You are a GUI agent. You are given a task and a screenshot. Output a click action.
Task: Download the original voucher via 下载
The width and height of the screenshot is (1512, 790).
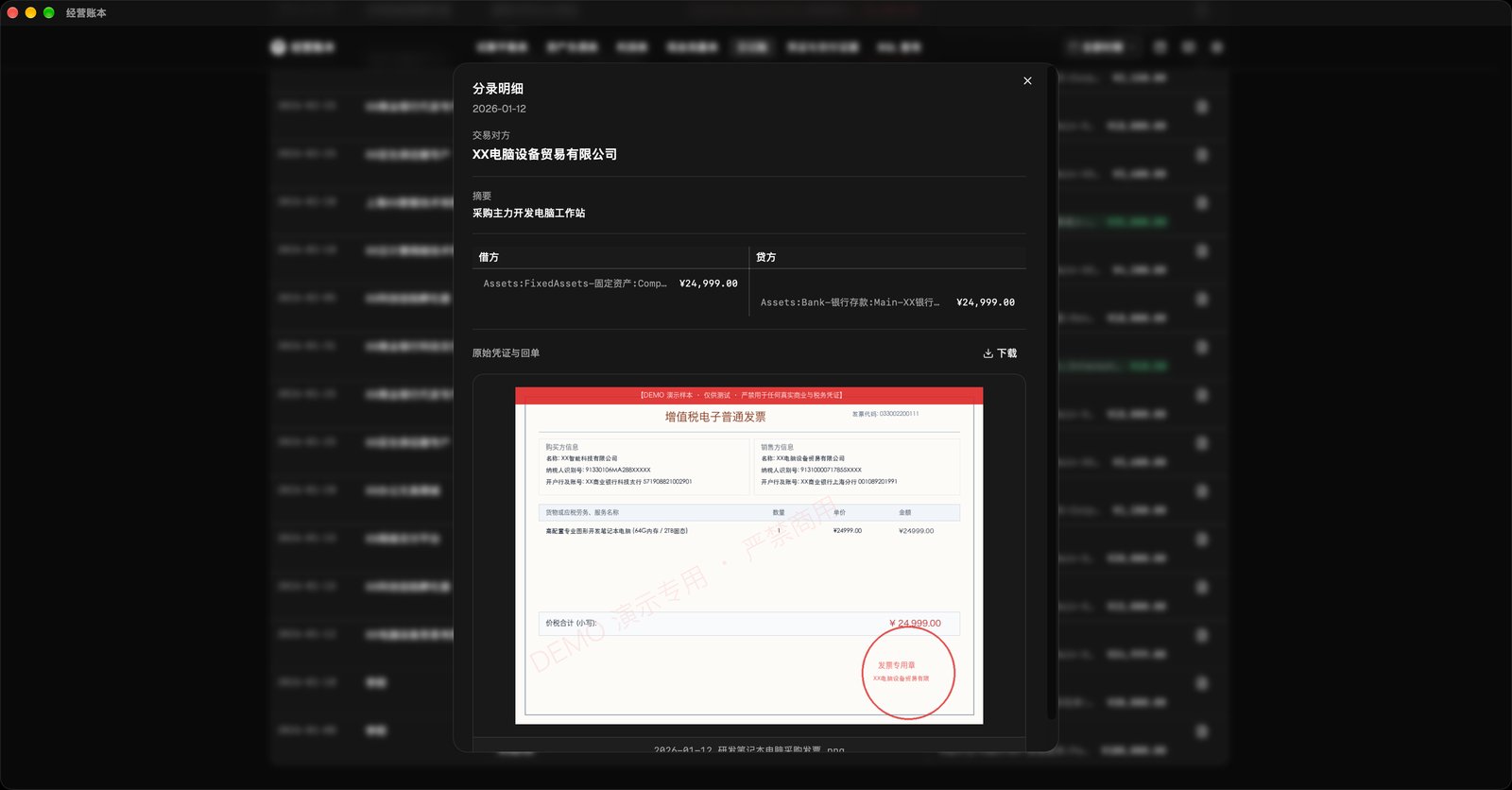[x=1000, y=353]
